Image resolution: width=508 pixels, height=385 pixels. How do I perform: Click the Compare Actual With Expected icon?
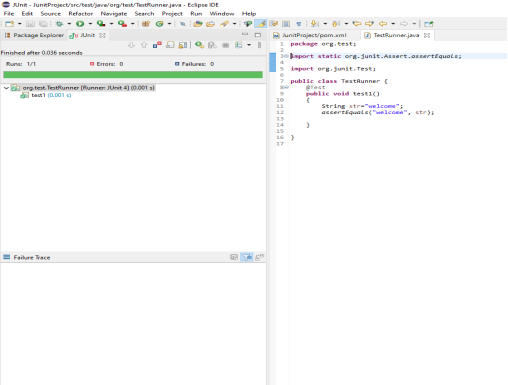pos(259,257)
